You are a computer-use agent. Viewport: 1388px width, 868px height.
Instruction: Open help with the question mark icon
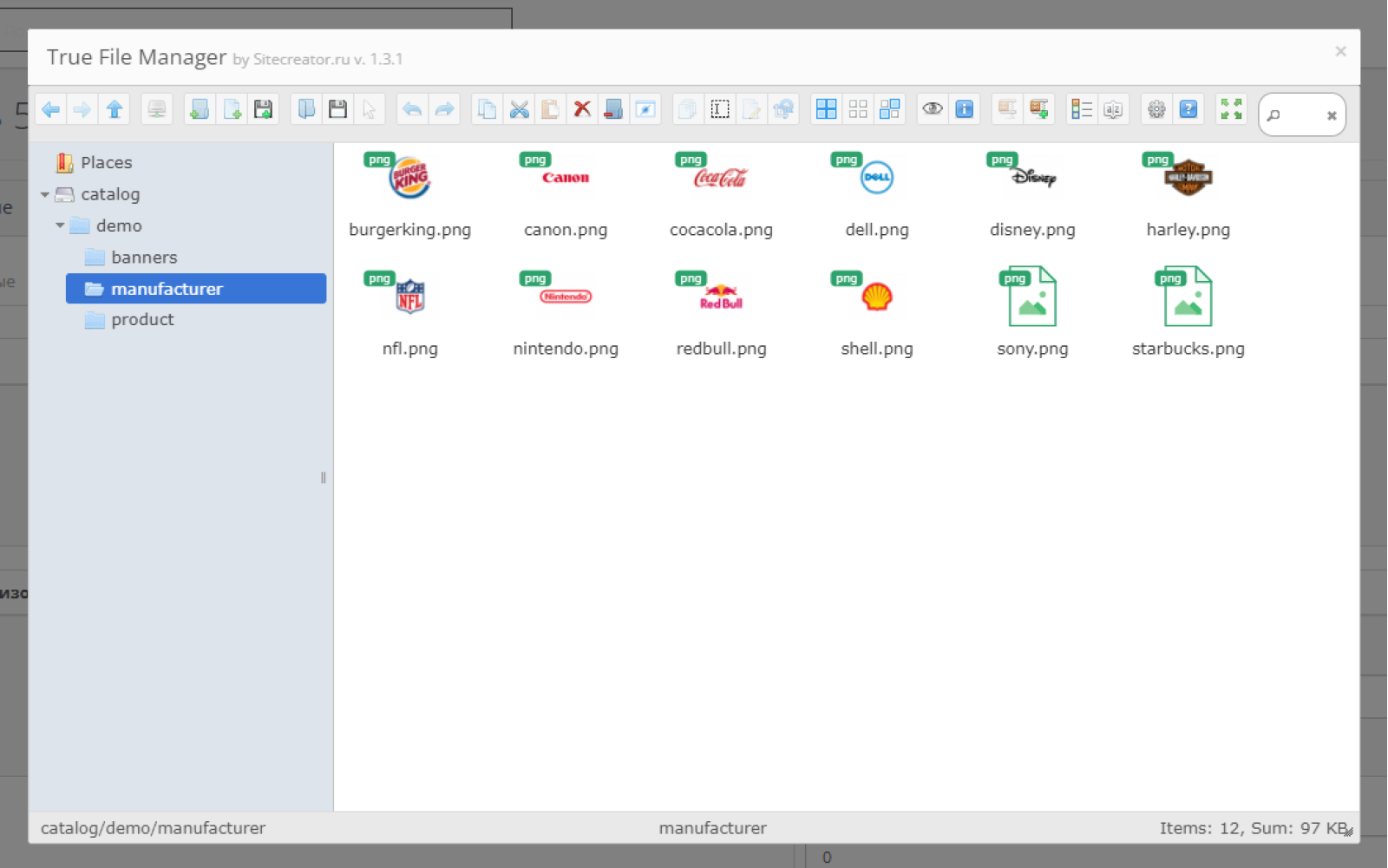point(1188,109)
